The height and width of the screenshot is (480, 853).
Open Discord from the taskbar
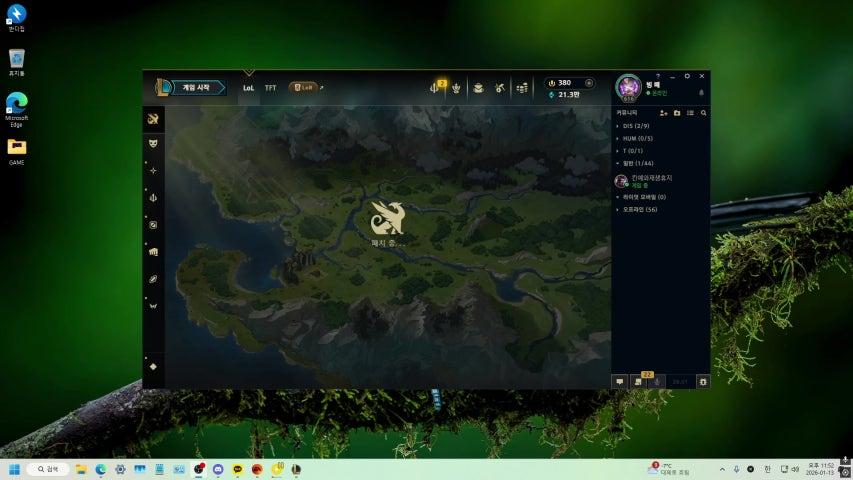[x=218, y=469]
